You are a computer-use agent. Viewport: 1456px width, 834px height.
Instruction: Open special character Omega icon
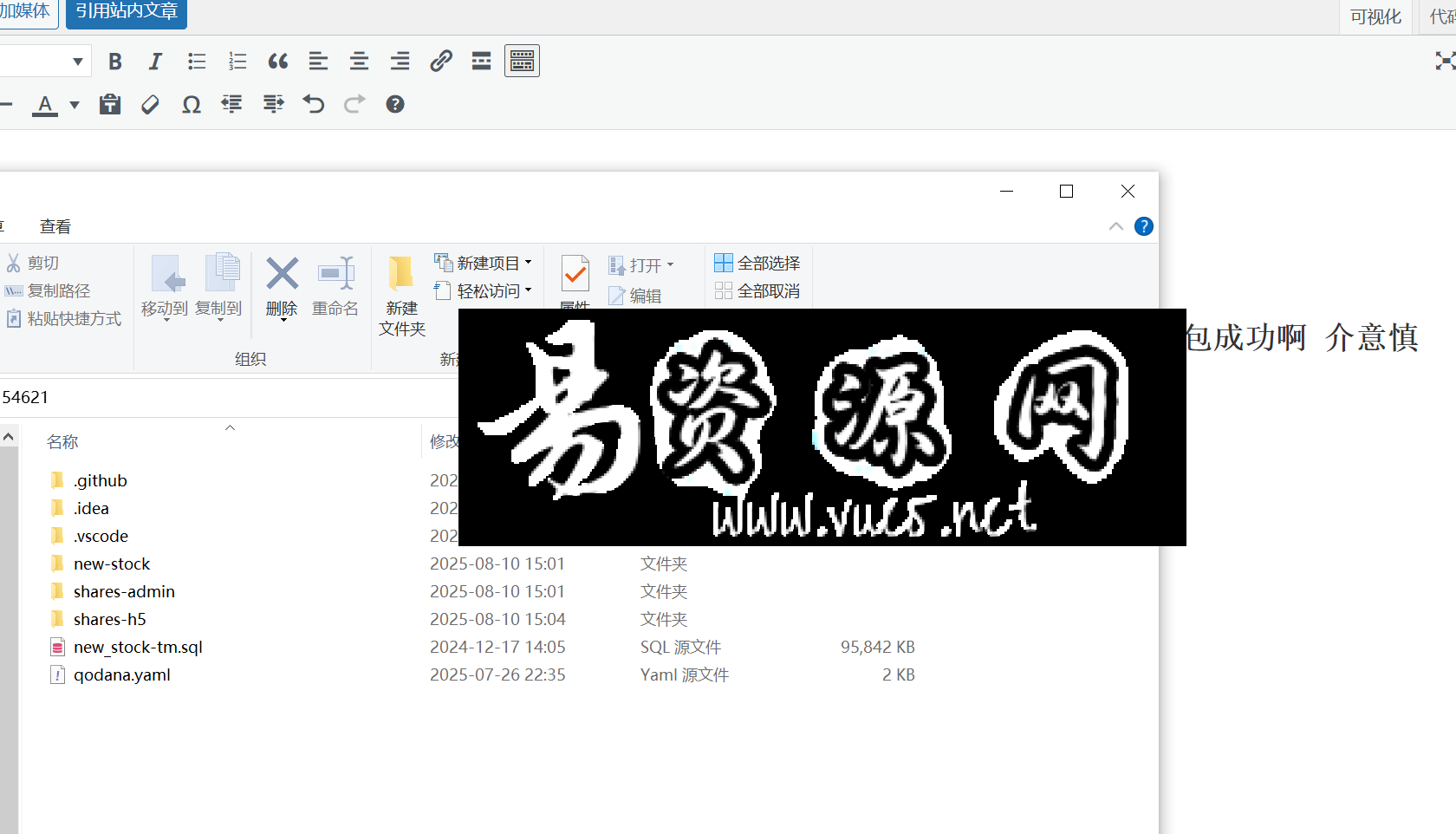pyautogui.click(x=192, y=105)
